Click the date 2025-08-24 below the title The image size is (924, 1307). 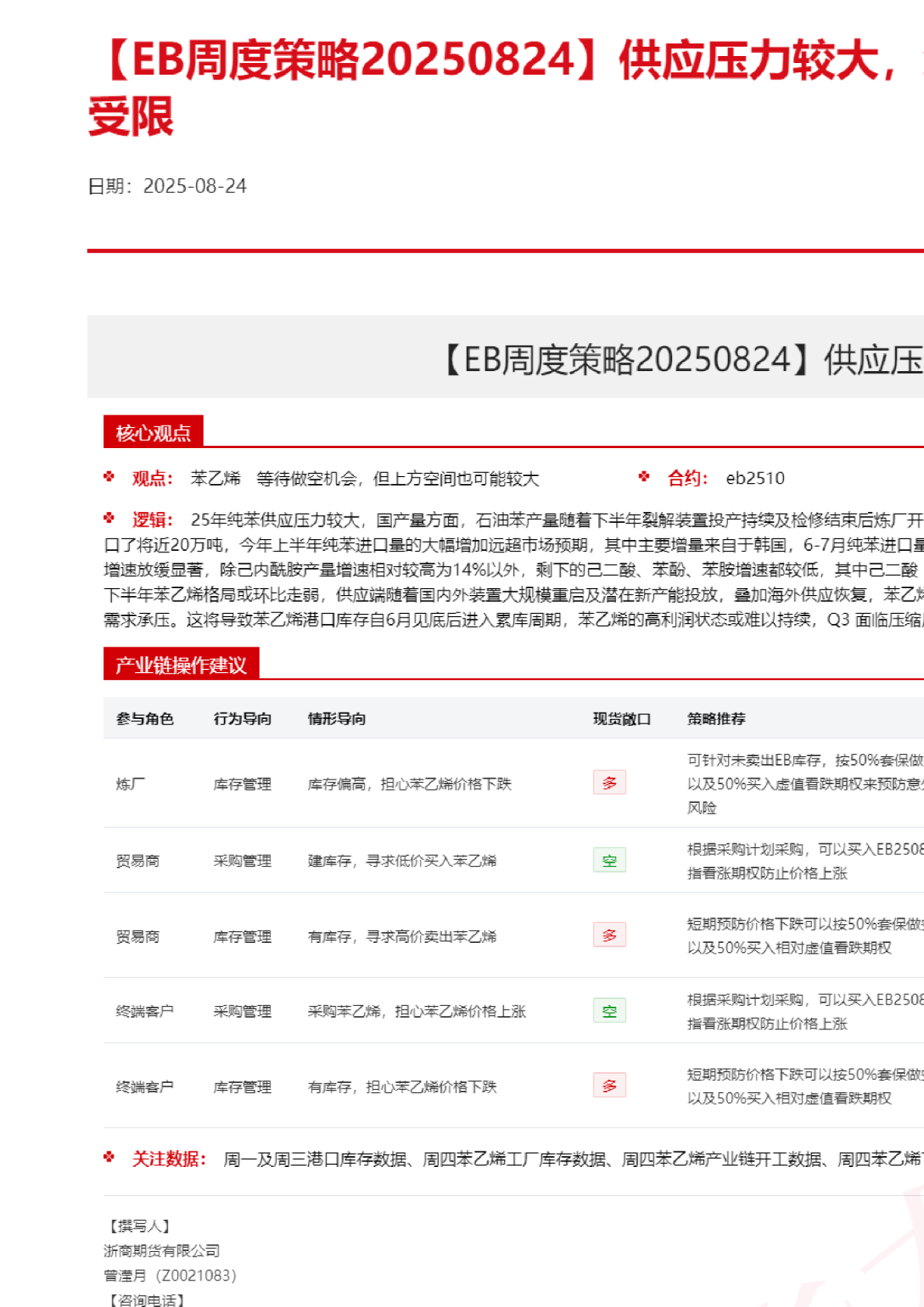194,187
